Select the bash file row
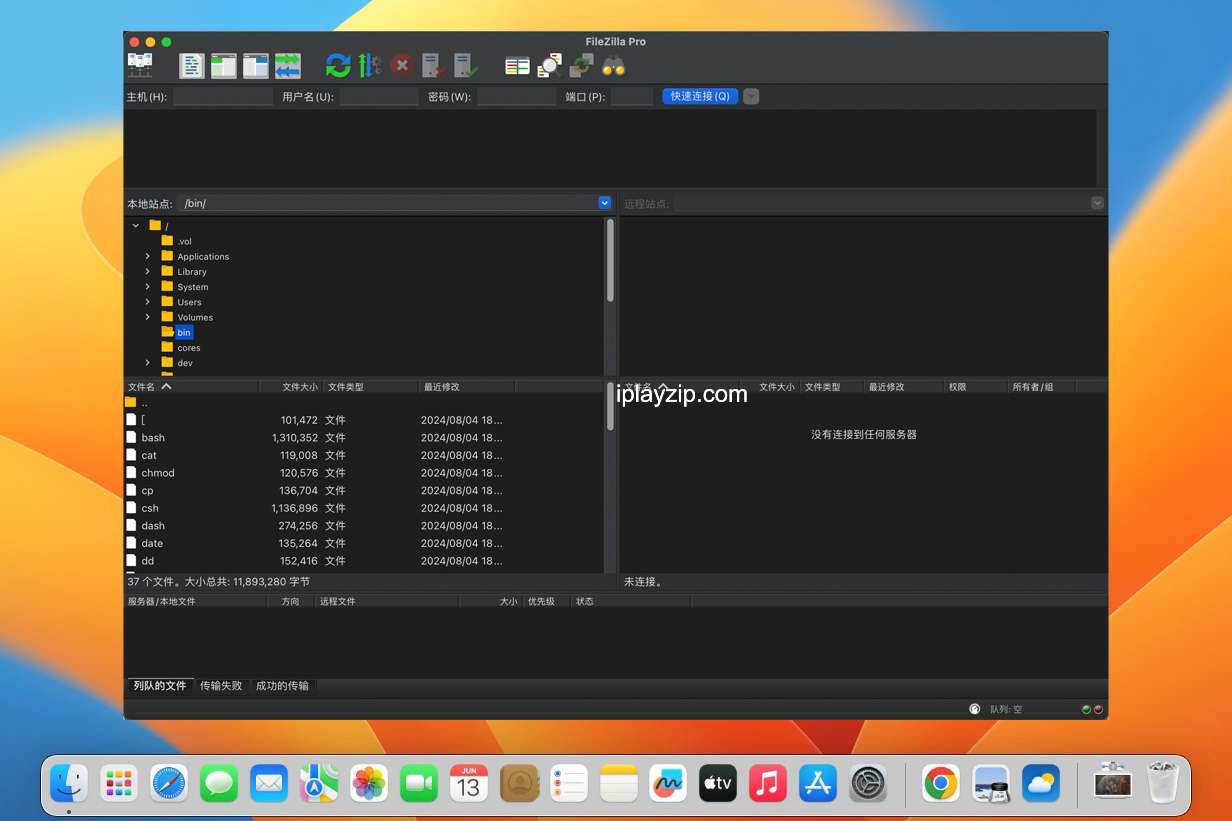 [x=363, y=437]
